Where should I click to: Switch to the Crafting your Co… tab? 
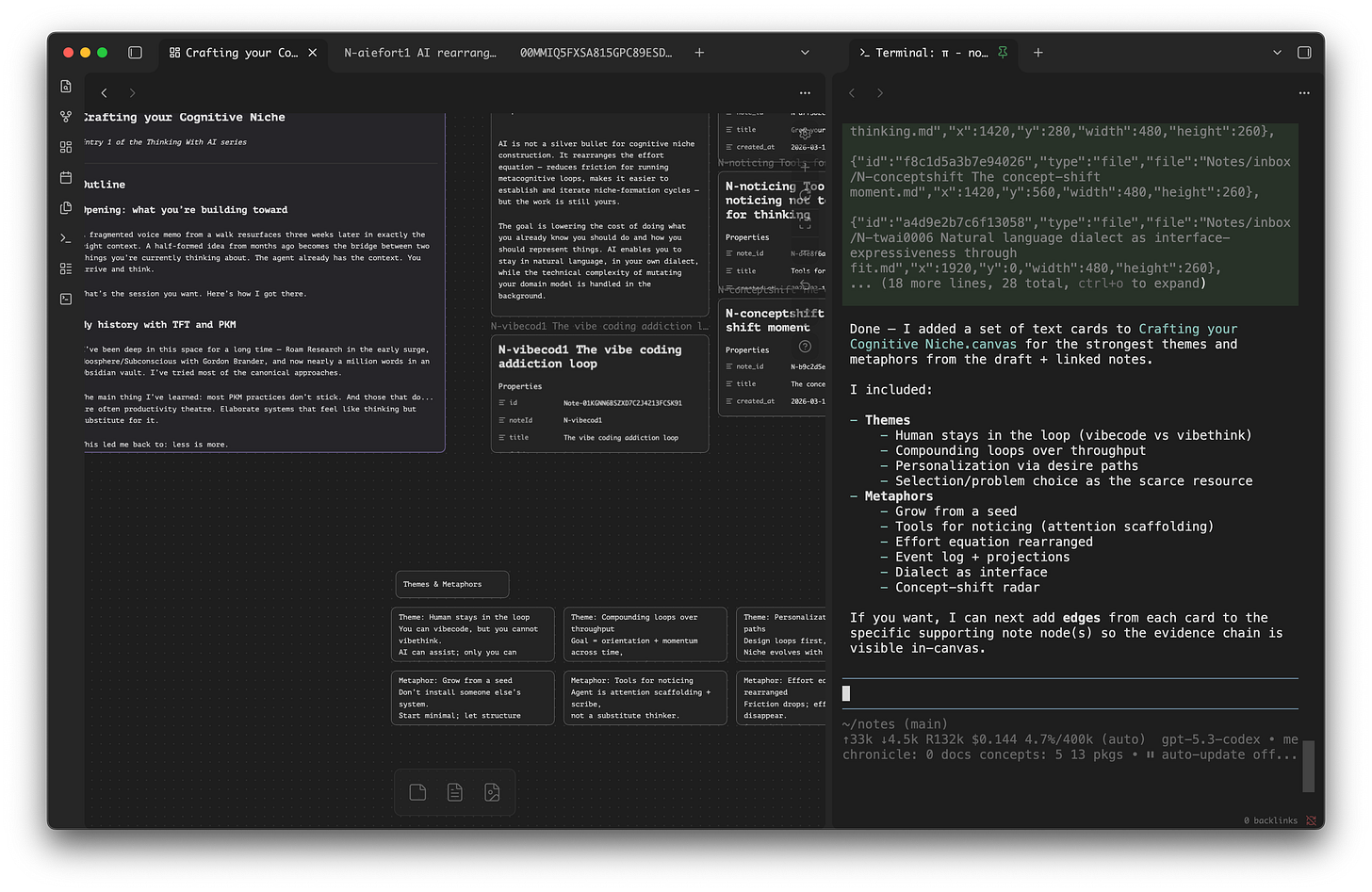coord(241,53)
